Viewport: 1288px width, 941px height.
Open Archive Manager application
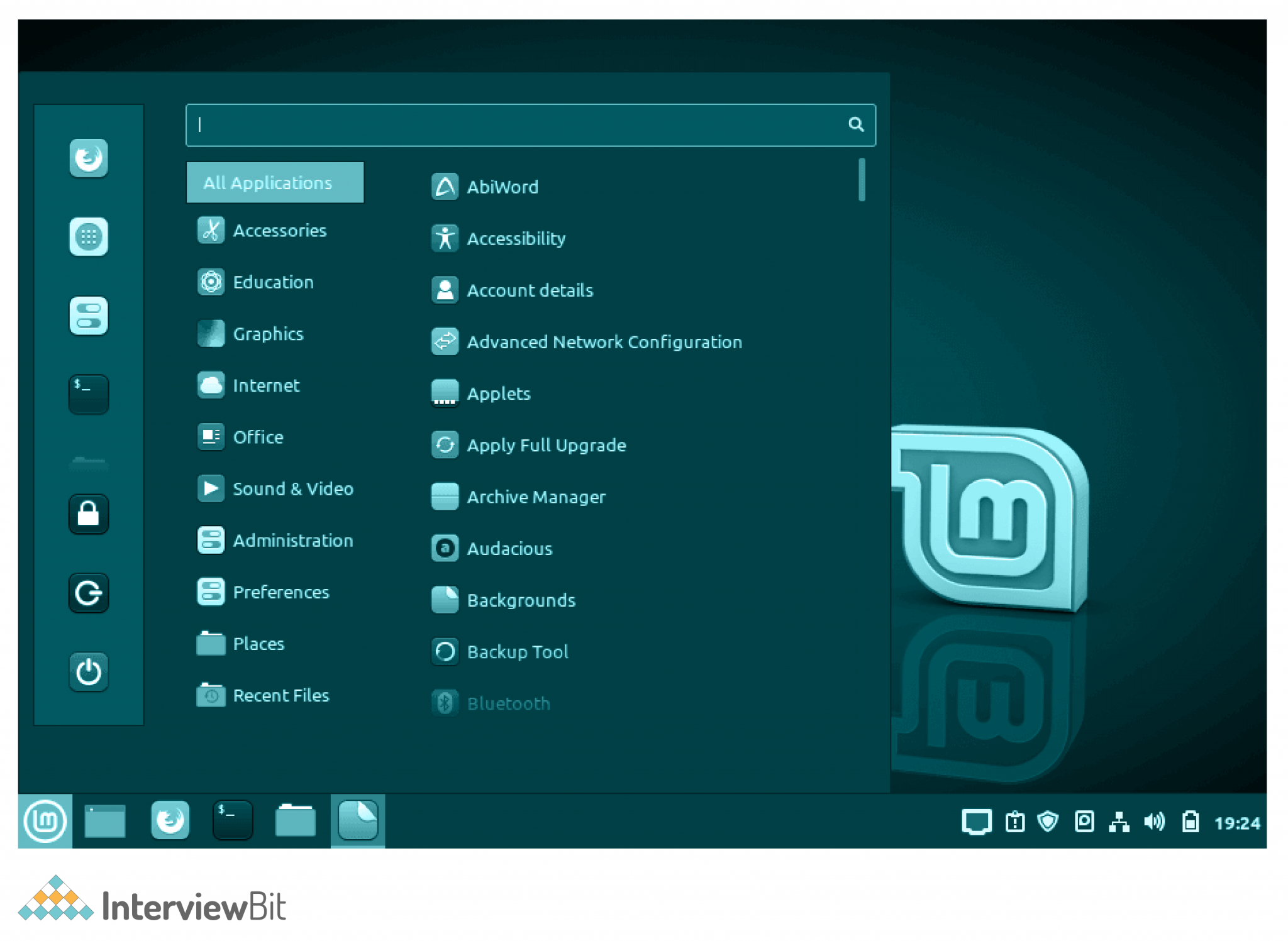click(535, 497)
